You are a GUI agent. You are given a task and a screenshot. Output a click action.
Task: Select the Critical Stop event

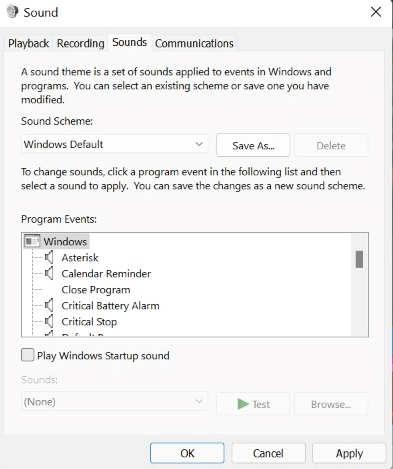tap(89, 321)
